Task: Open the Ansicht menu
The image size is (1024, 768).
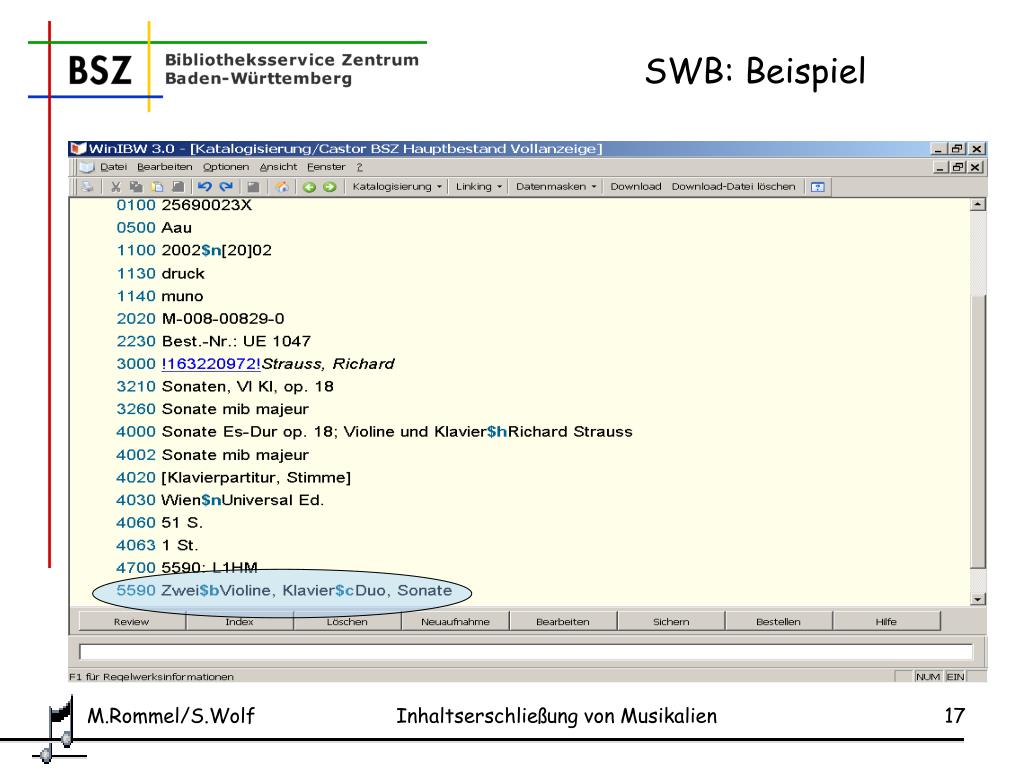Action: click(278, 167)
